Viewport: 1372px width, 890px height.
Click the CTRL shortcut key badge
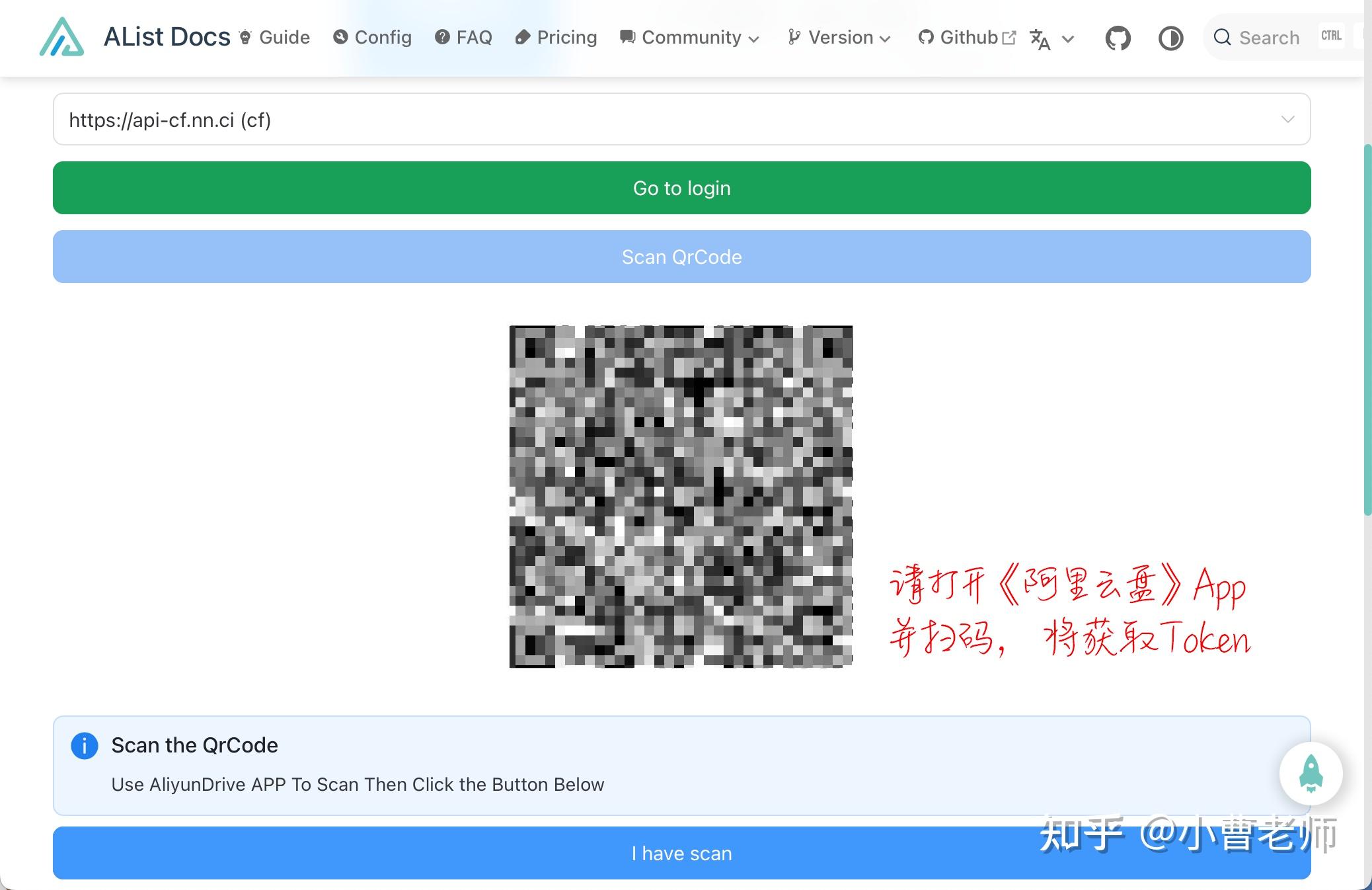(x=1331, y=36)
